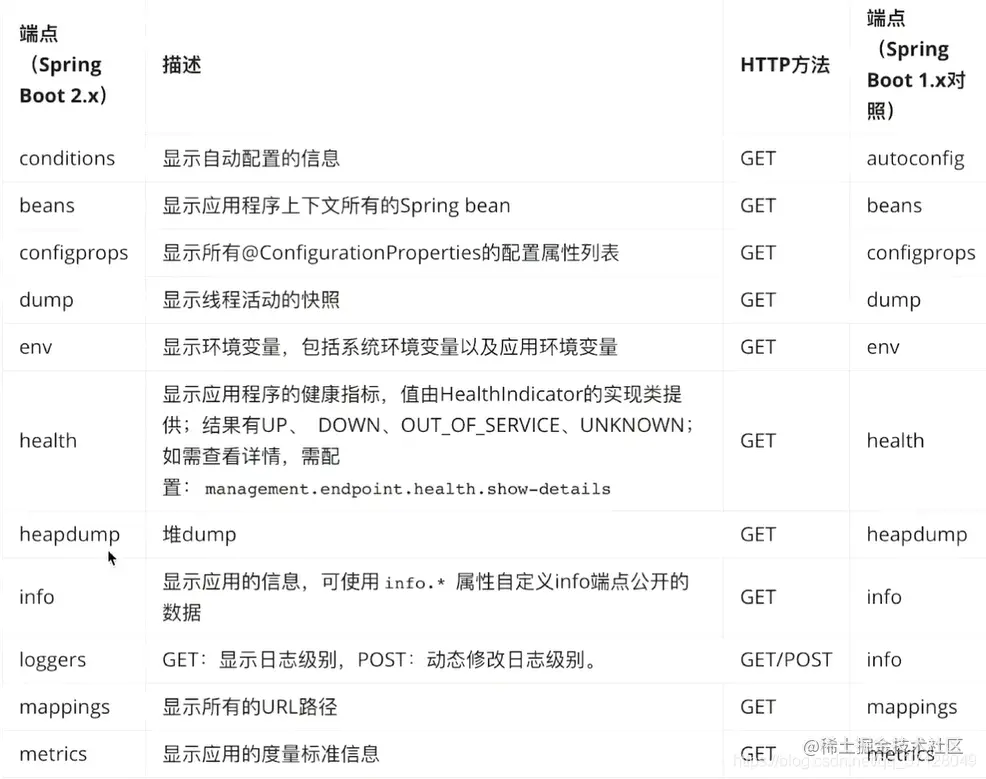This screenshot has width=986, height=779.
Task: Select 'metrics' in the Spring Boot 2.x column
Action: coord(53,754)
